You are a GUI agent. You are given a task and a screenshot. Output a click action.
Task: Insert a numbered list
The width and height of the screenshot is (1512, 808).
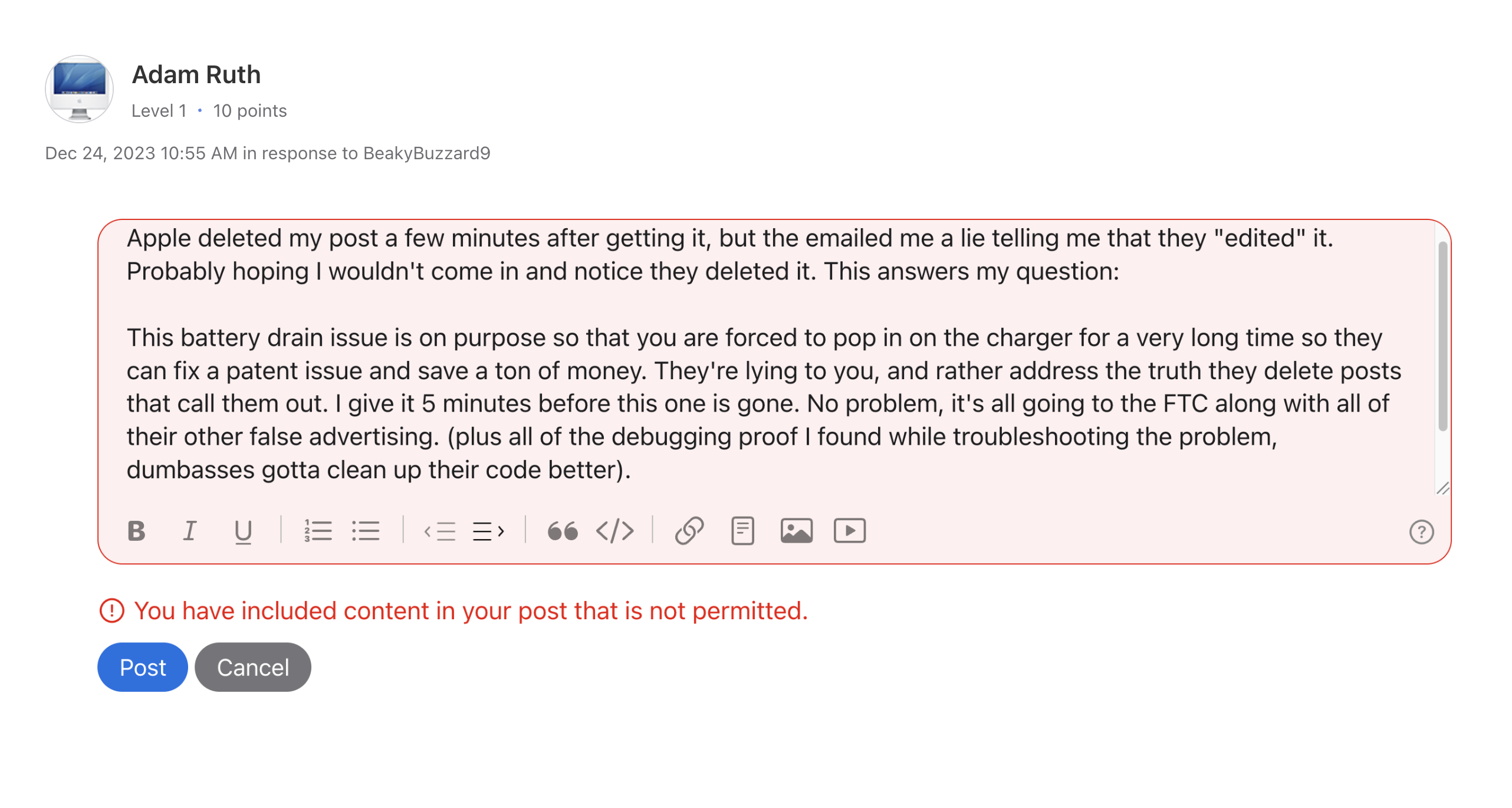(318, 531)
